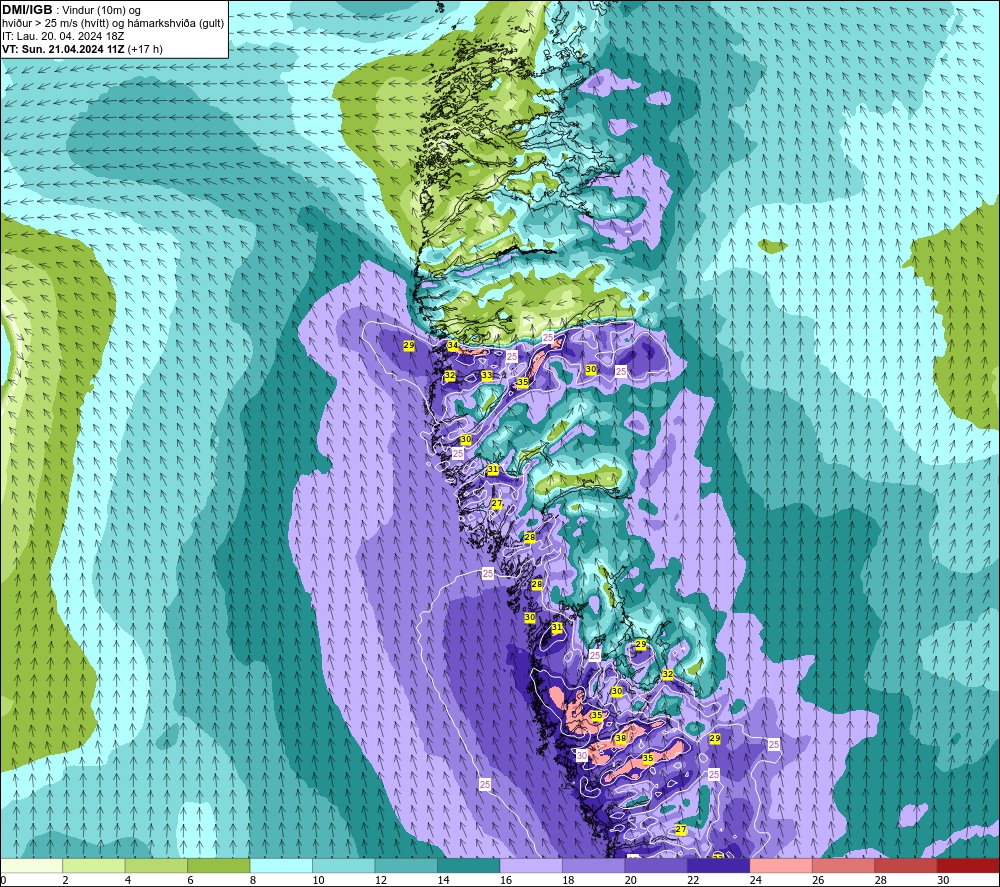
Task: Click the yellow '38' max gust label
Action: 621,738
